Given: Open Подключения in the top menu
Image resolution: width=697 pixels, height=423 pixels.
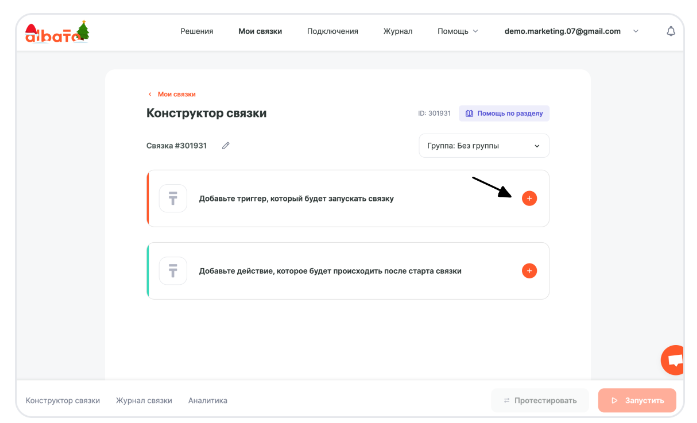Looking at the screenshot, I should pos(333,31).
